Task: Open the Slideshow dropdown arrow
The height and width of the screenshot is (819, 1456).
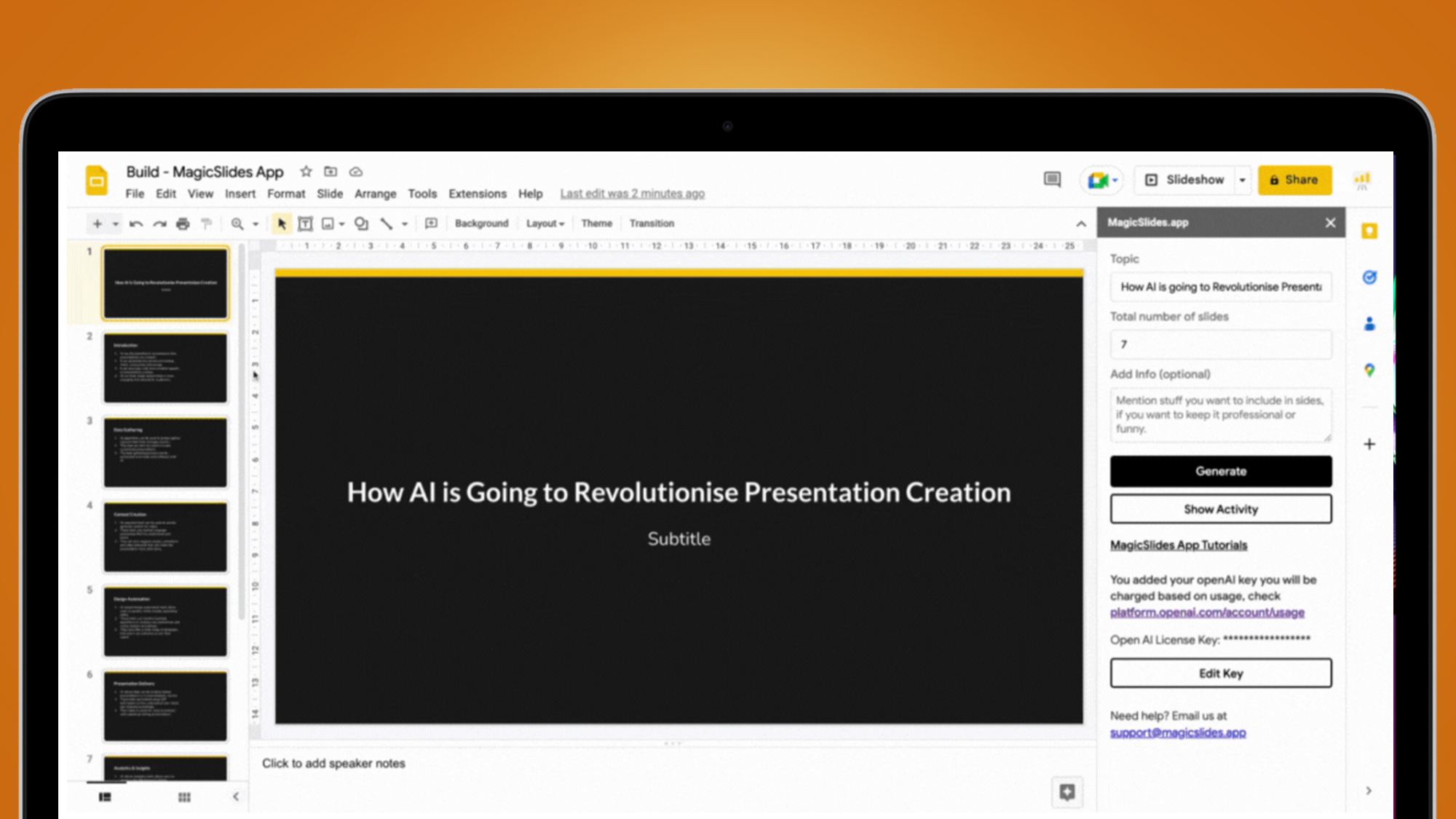Action: tap(1245, 180)
